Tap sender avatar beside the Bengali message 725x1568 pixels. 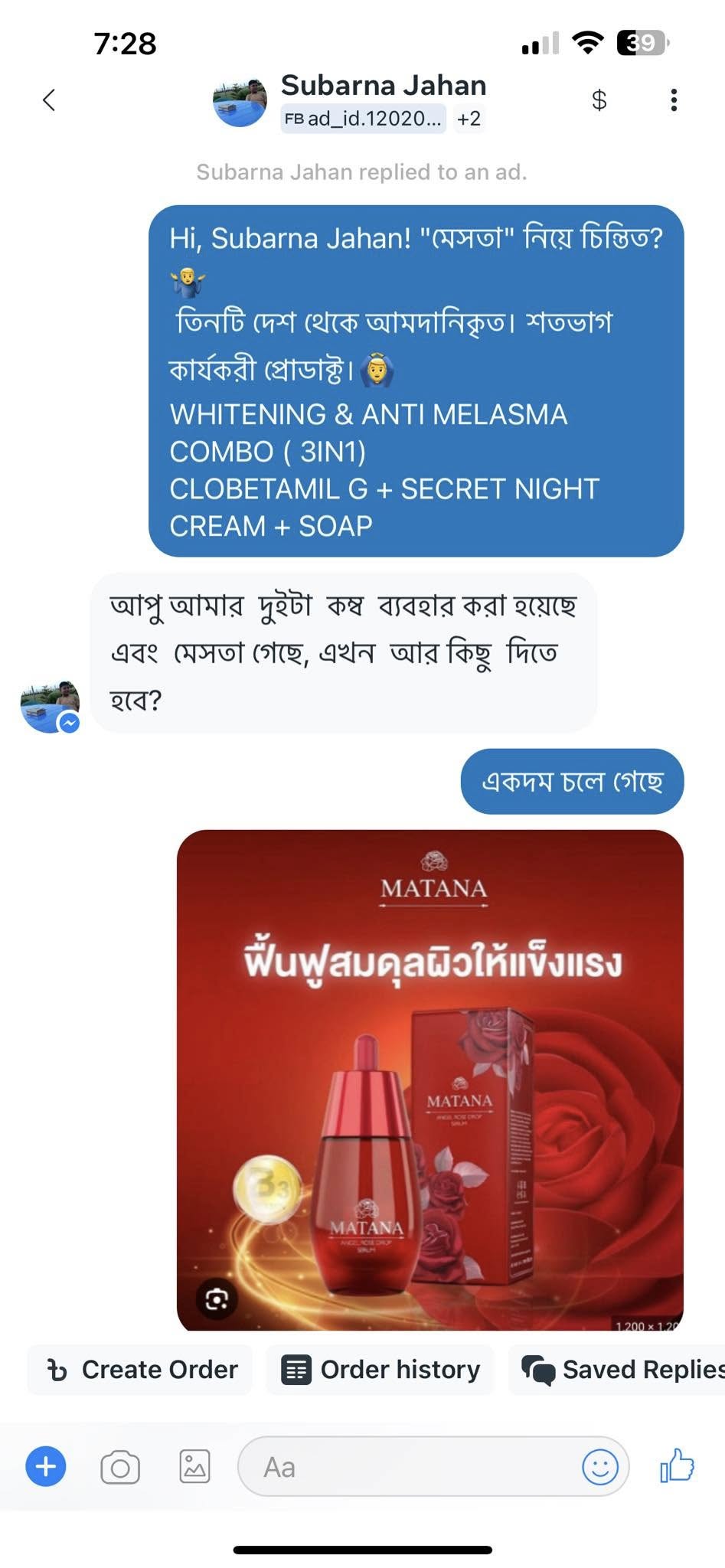point(51,706)
